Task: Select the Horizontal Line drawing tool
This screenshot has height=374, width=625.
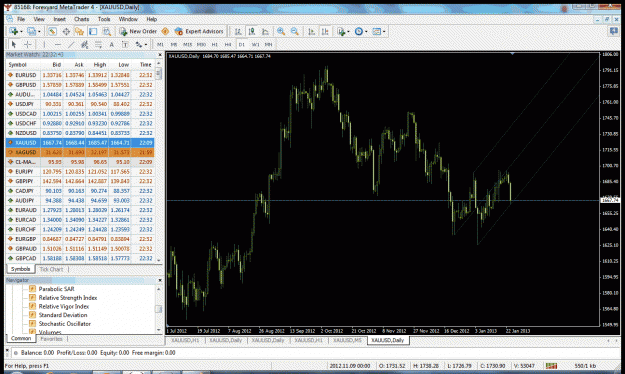Action: [58, 44]
